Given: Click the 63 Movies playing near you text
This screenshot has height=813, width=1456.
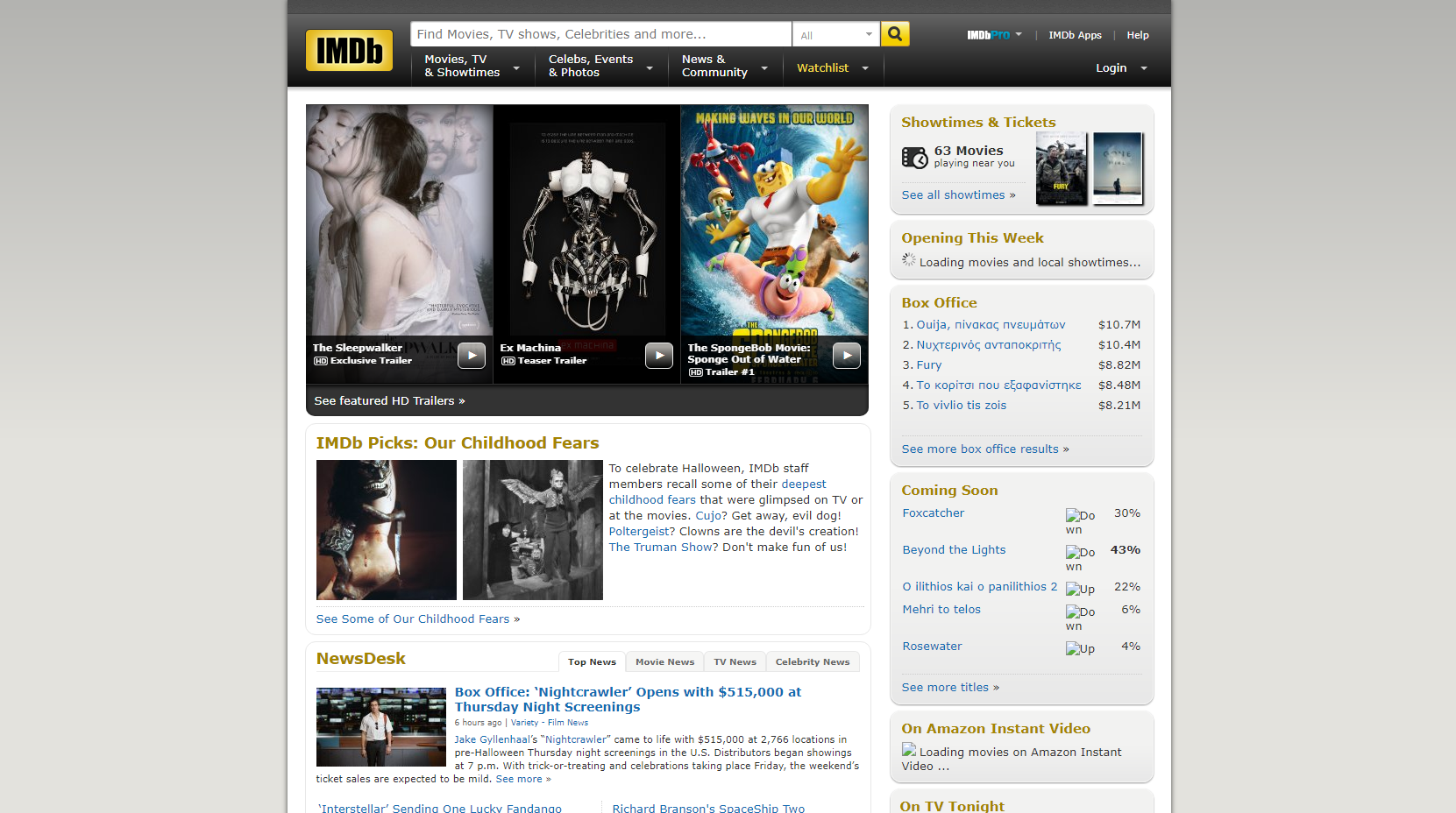Looking at the screenshot, I should point(975,156).
